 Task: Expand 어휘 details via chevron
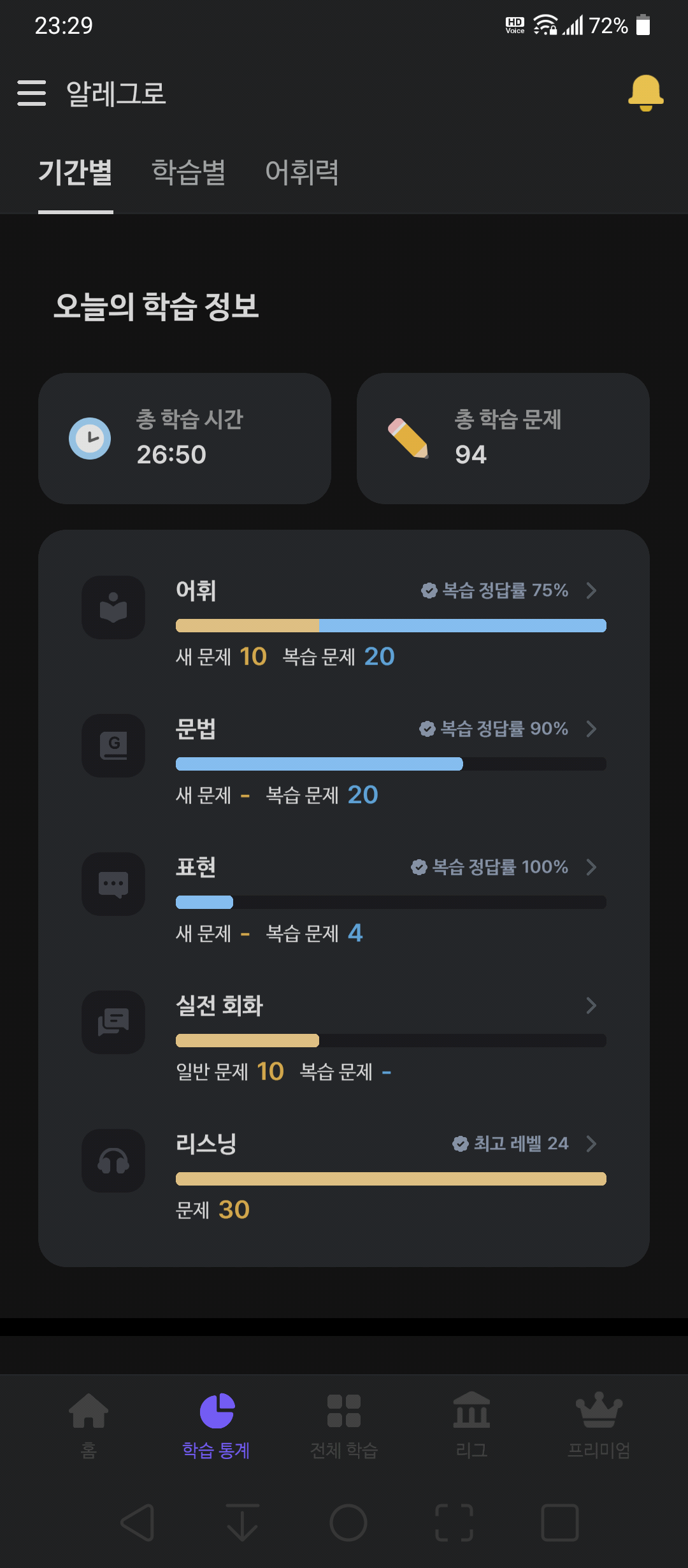pyautogui.click(x=591, y=590)
